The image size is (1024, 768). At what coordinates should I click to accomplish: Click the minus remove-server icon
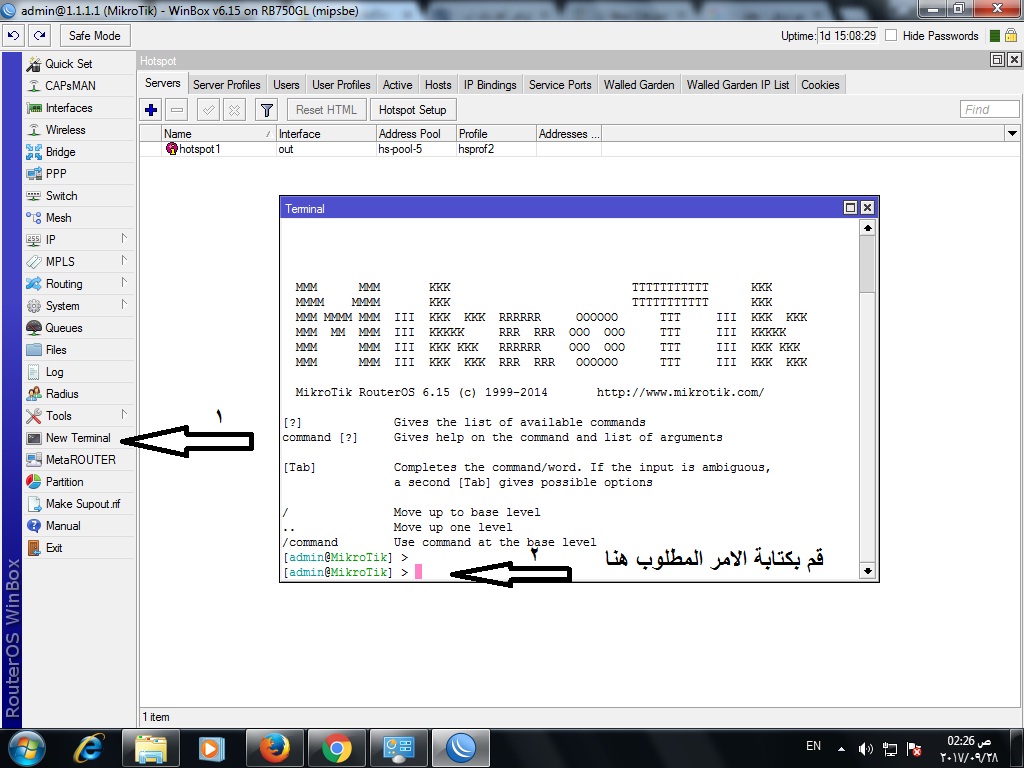(176, 110)
